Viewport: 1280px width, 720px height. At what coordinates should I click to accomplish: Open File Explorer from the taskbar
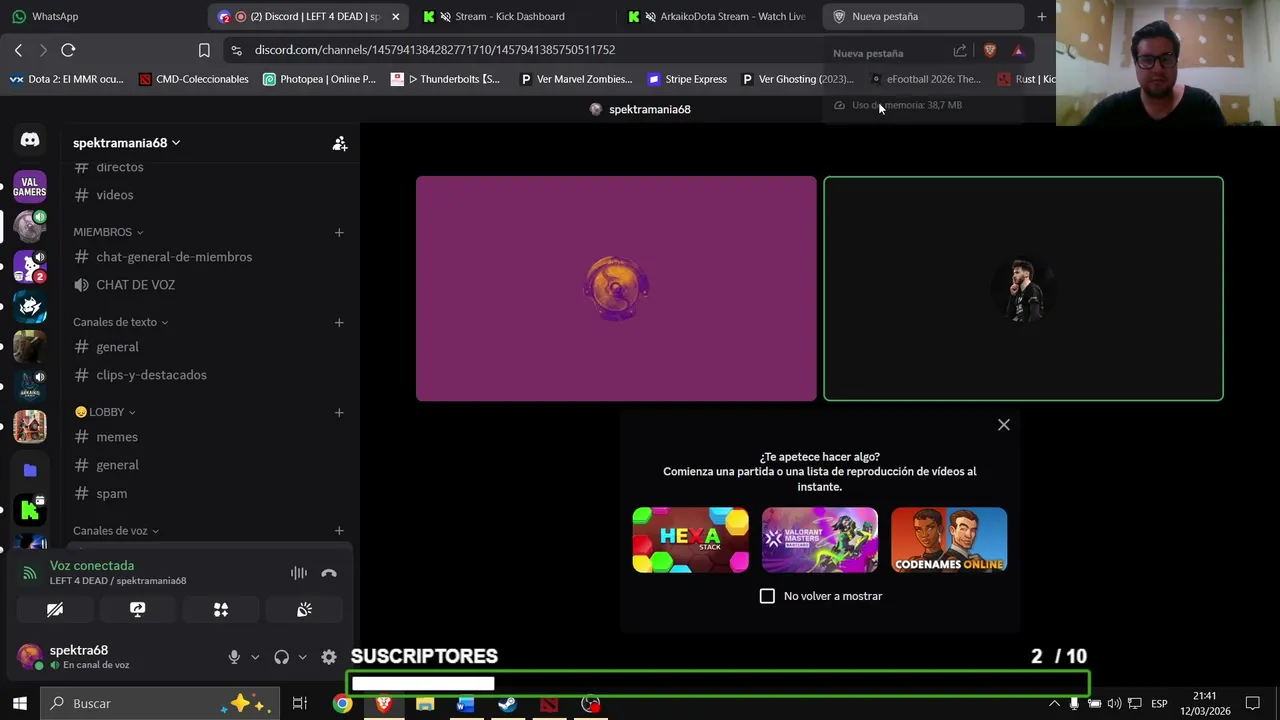(x=425, y=704)
